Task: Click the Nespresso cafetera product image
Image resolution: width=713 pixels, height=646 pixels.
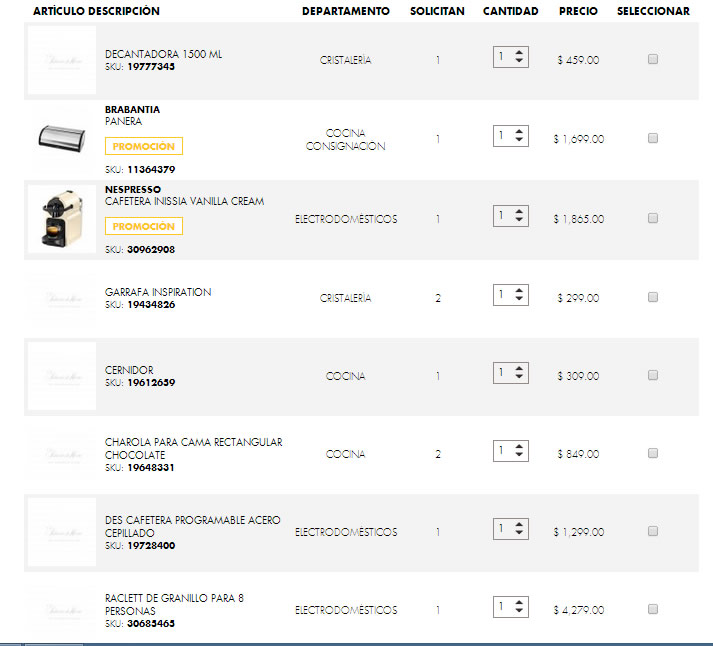Action: (61, 218)
